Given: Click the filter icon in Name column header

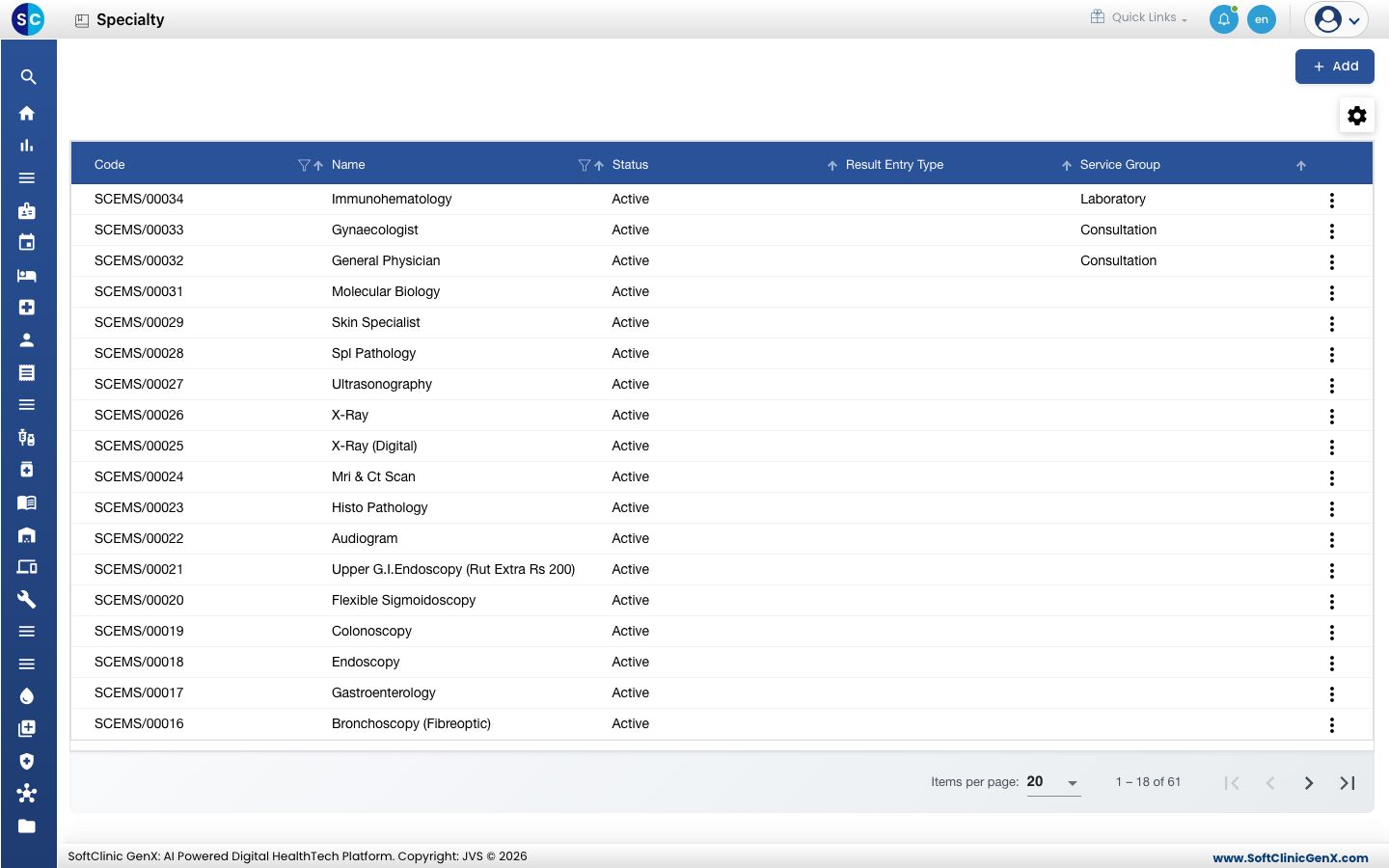Looking at the screenshot, I should click(584, 165).
